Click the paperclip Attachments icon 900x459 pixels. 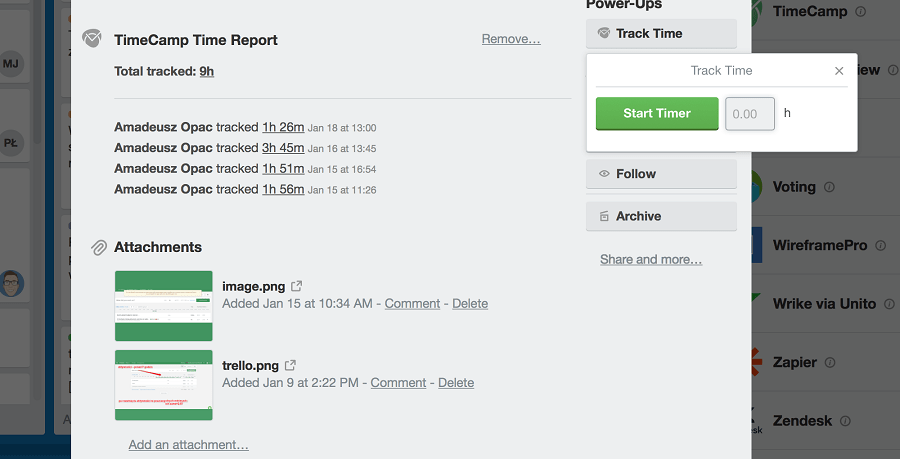pyautogui.click(x=99, y=247)
